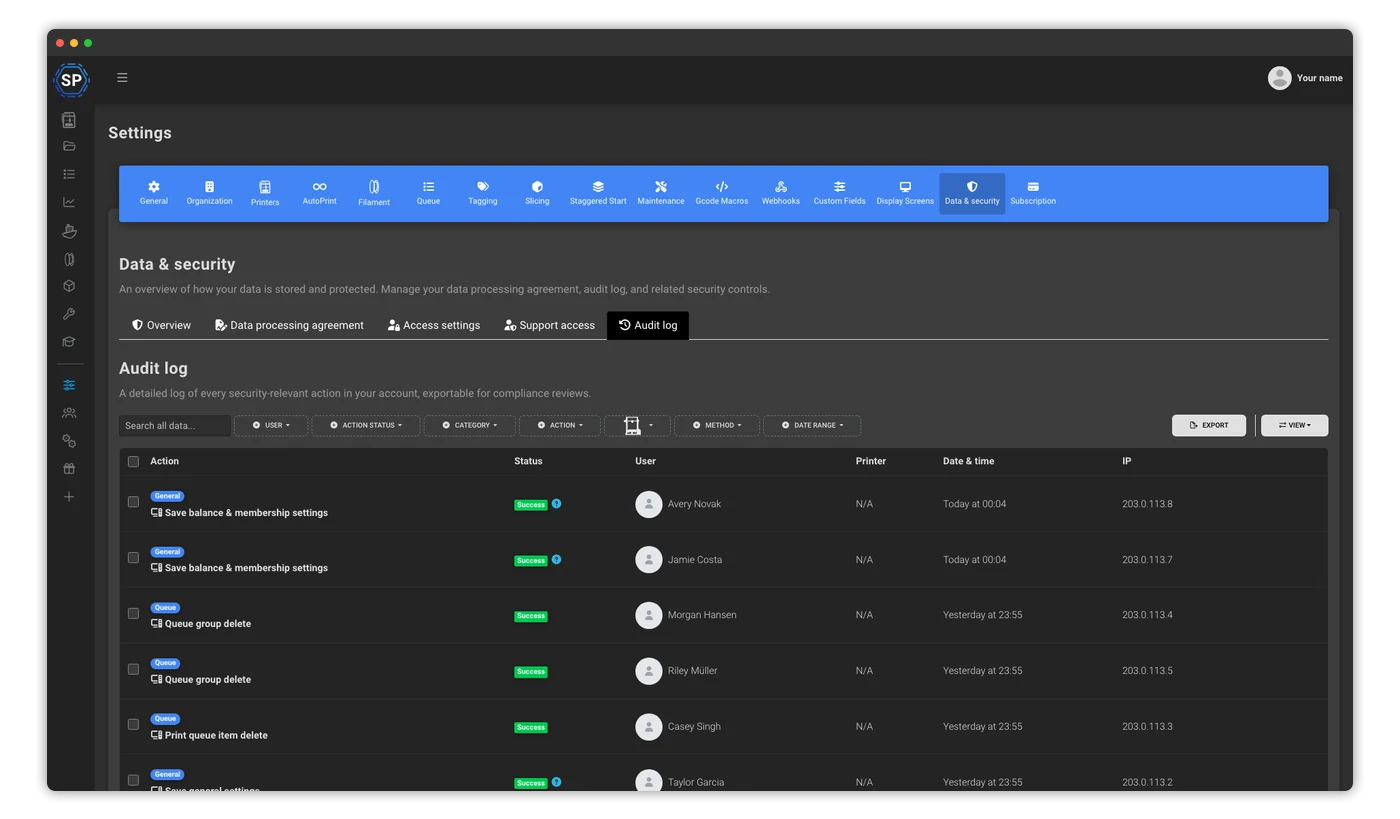Image resolution: width=1400 pixels, height=819 pixels.
Task: Open the General settings tab
Action: click(154, 193)
